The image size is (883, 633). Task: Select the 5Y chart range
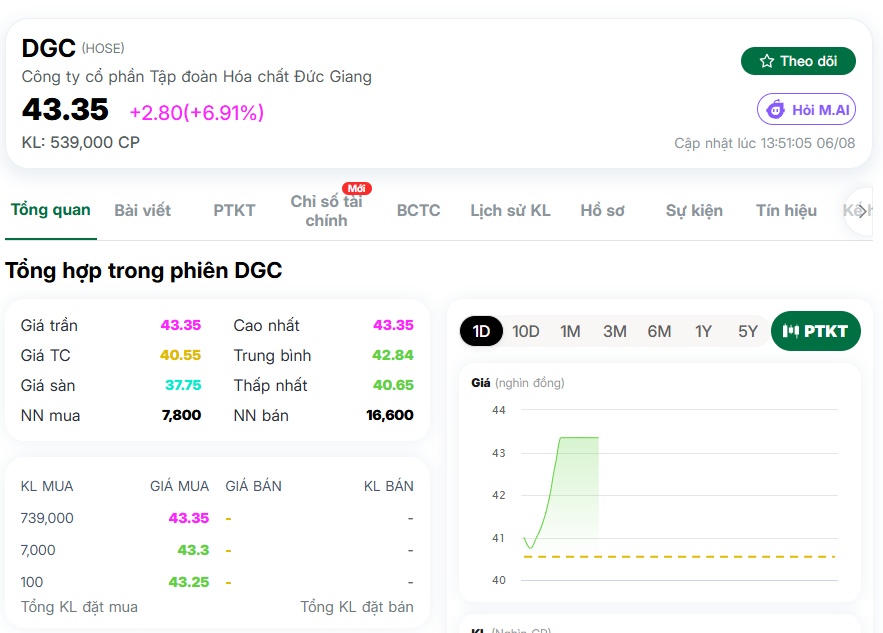(748, 331)
